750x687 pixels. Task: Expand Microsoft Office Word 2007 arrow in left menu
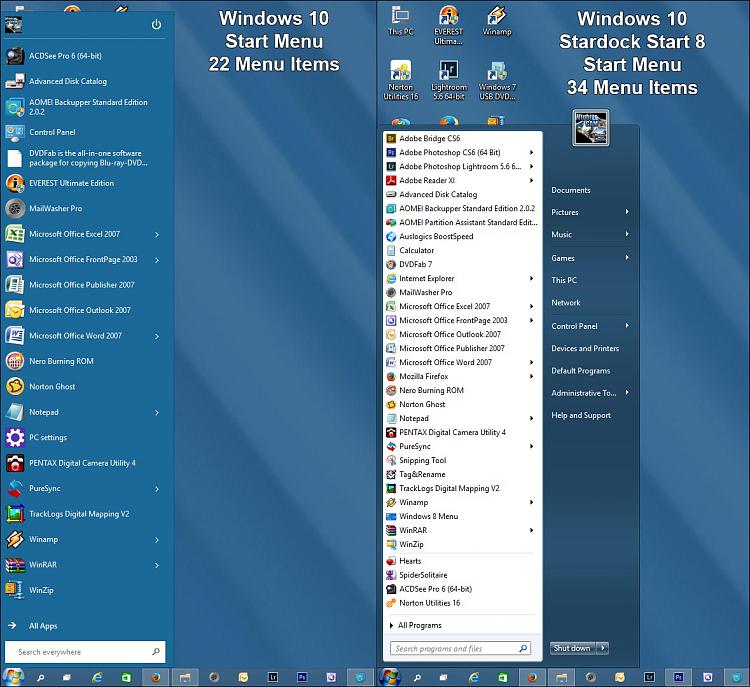(x=157, y=336)
